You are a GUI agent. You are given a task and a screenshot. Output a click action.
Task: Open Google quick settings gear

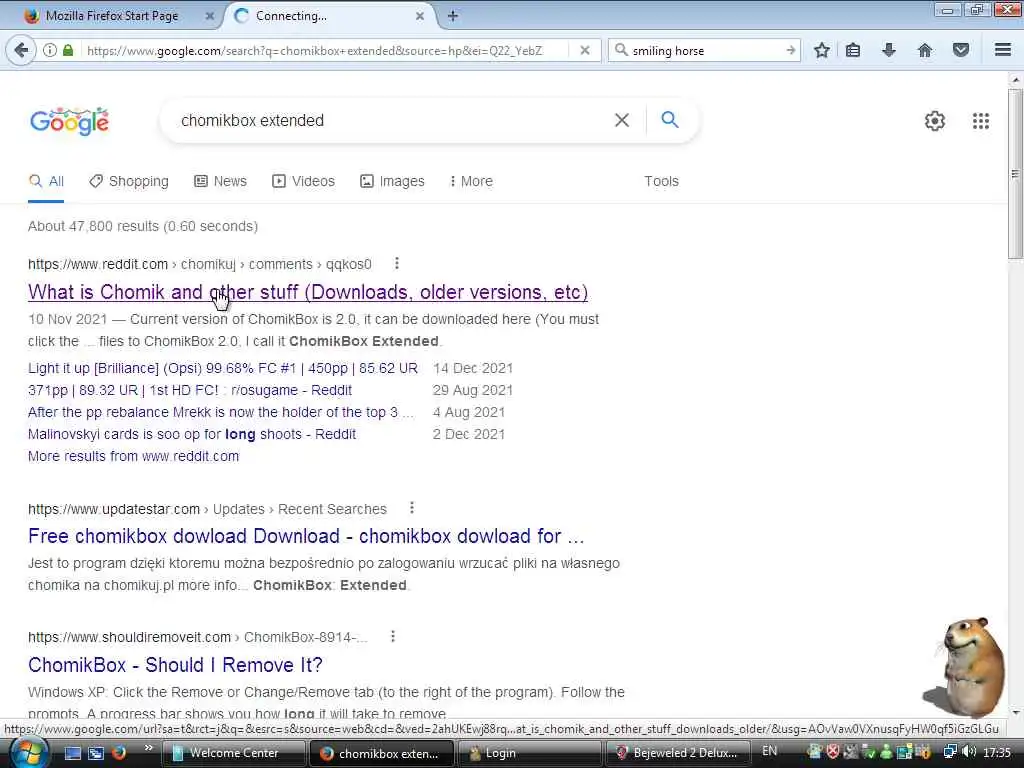(935, 121)
